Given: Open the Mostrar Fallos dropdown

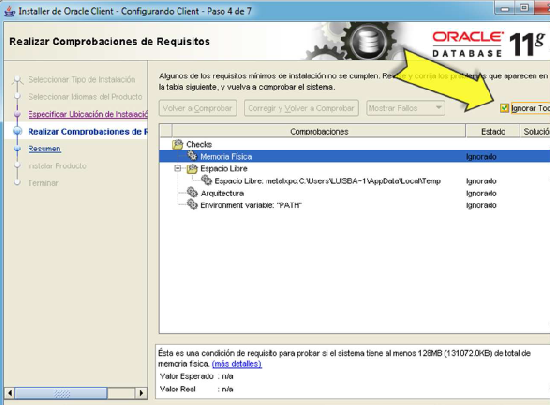Looking at the screenshot, I should click(405, 108).
